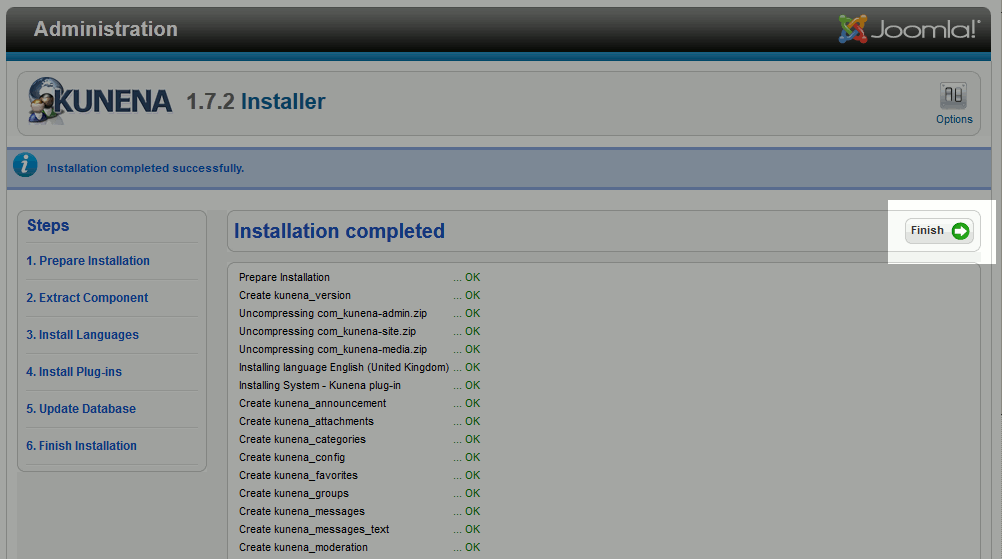Click the 'Create kunena_version' log row
Viewport: 1002px width, 559px height.
[359, 295]
